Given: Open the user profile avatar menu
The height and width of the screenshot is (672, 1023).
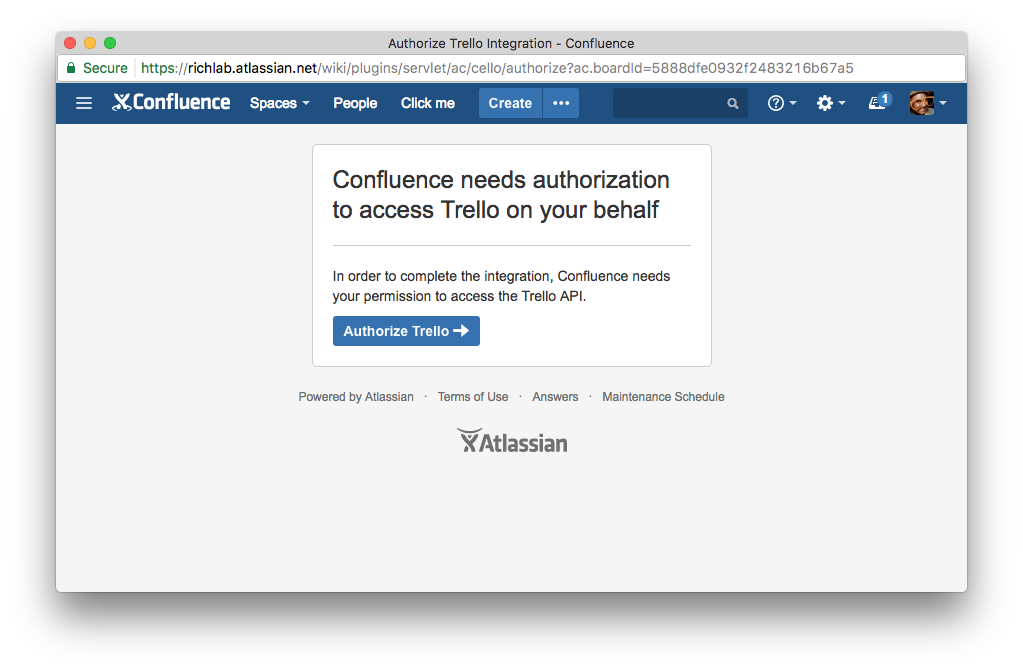Looking at the screenshot, I should pos(927,103).
